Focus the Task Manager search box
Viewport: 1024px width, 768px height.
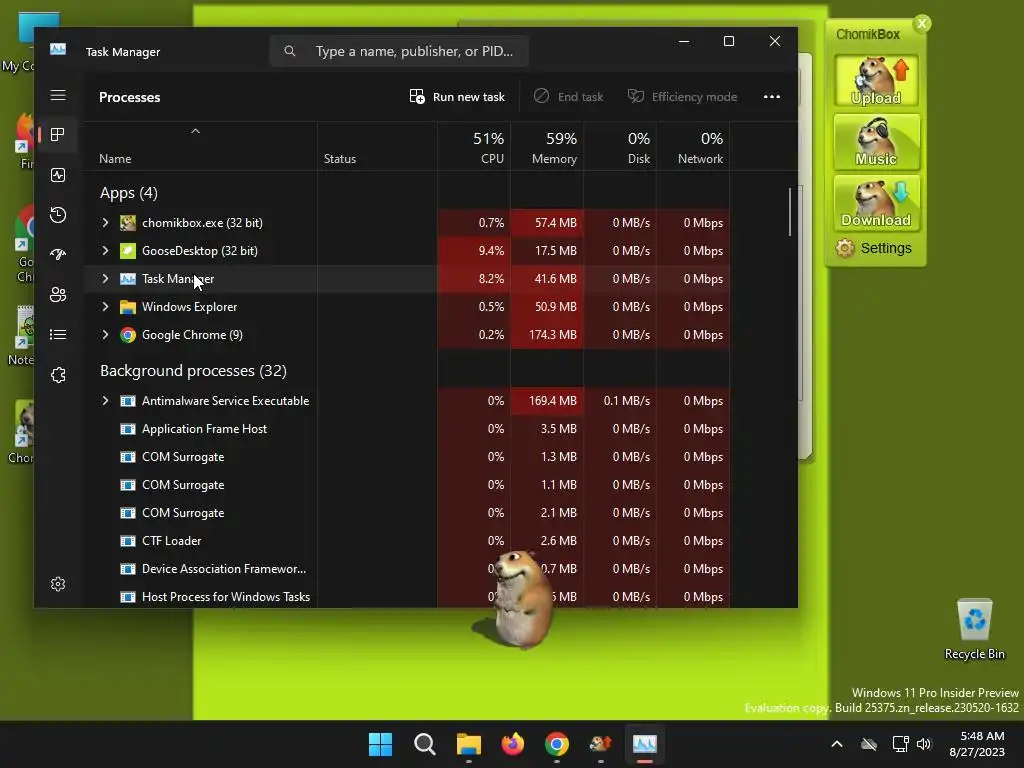click(399, 51)
